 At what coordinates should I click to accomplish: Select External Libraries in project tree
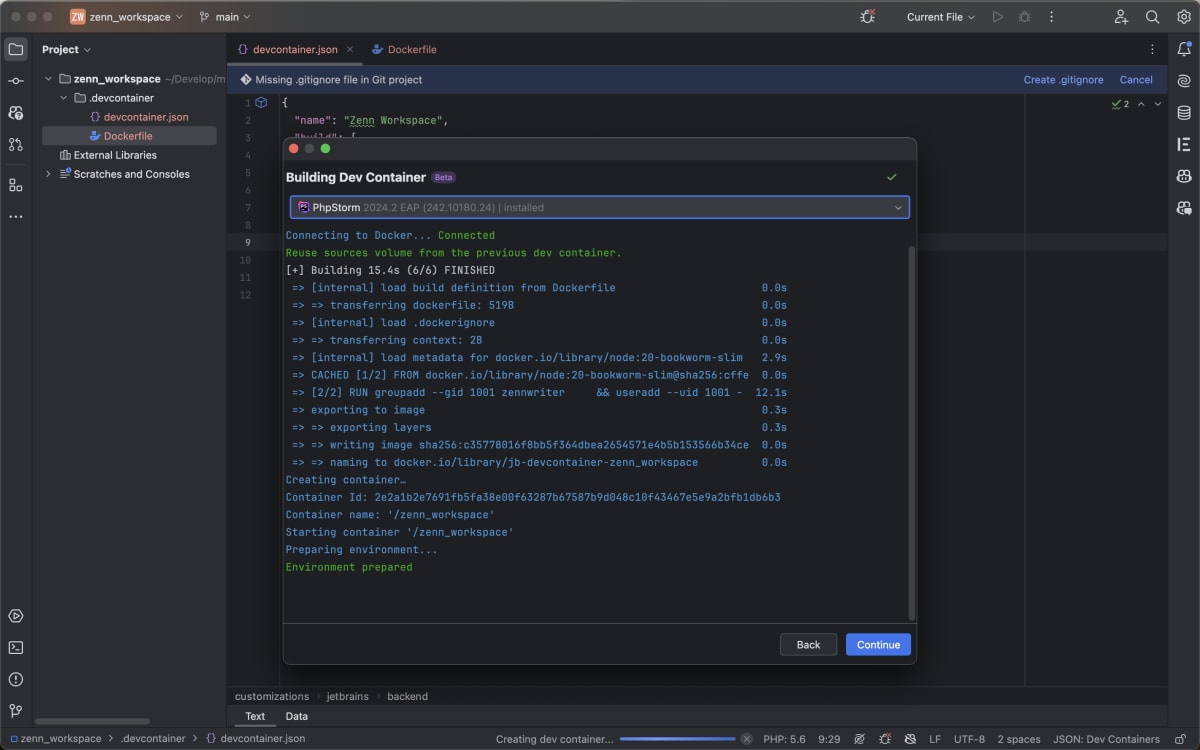pyautogui.click(x=108, y=155)
